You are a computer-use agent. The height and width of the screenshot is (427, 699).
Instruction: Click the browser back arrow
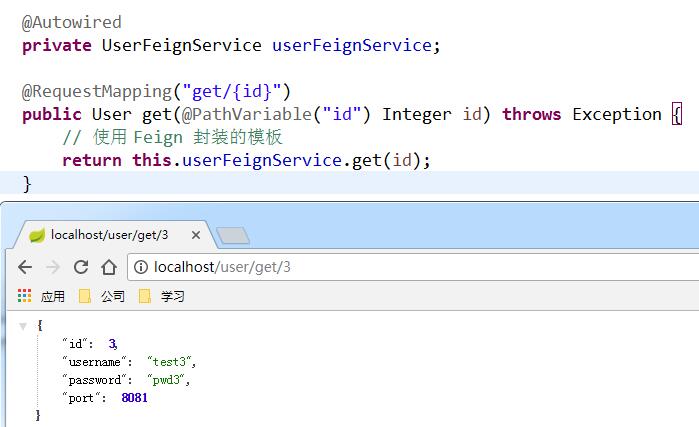tap(25, 267)
